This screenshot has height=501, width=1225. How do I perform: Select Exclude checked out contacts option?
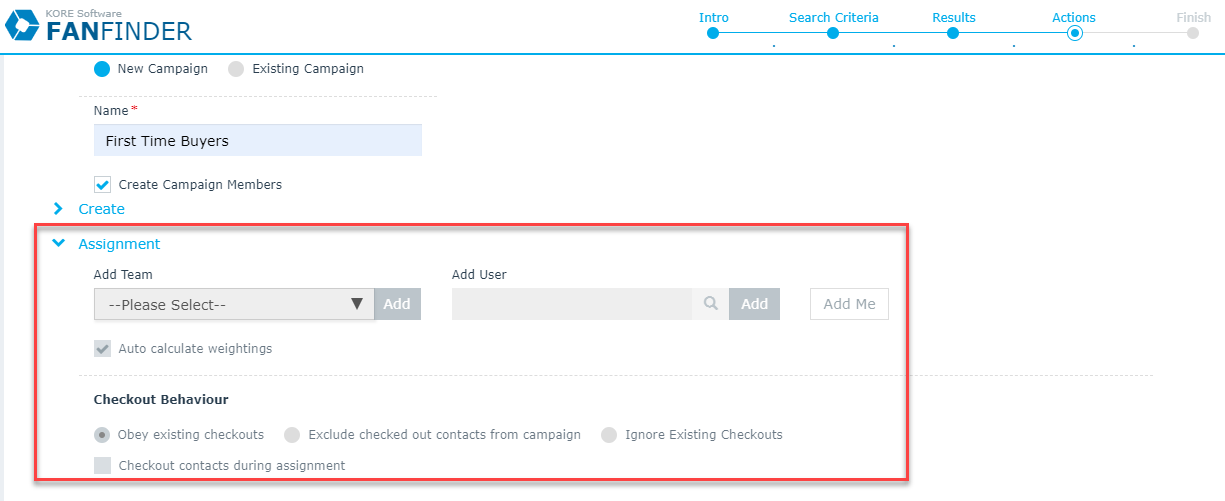point(292,435)
